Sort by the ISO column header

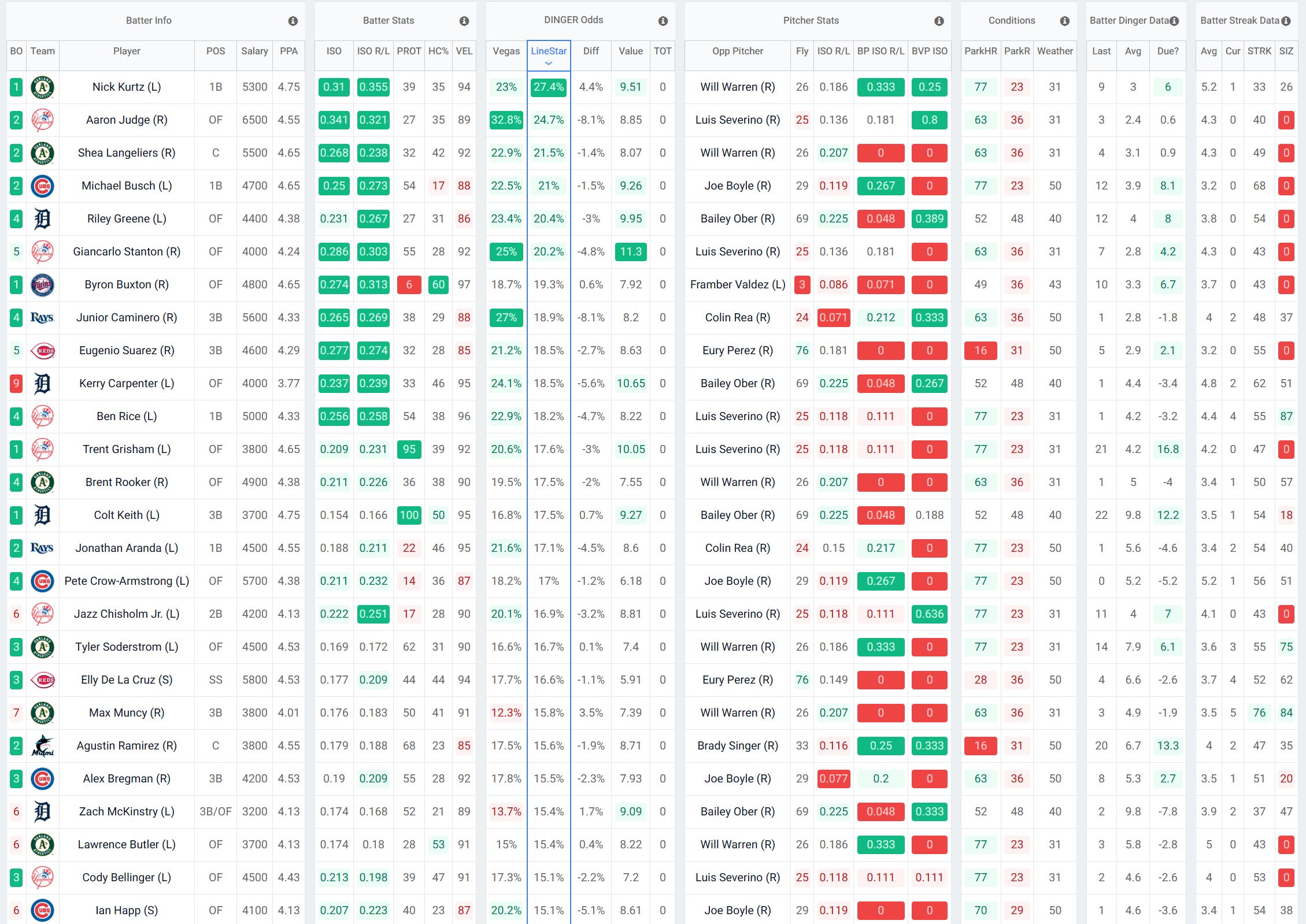pos(334,51)
